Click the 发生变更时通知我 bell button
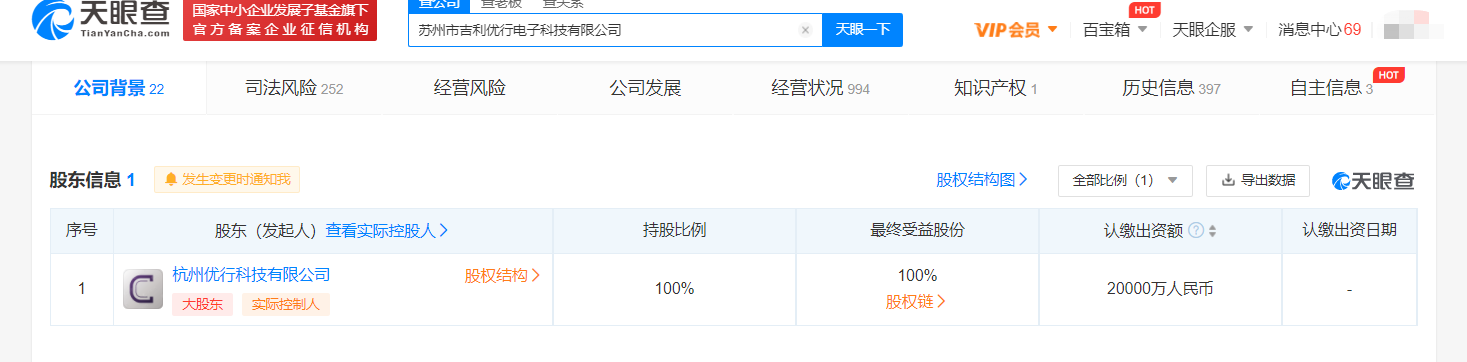The image size is (1467, 362). 227,179
